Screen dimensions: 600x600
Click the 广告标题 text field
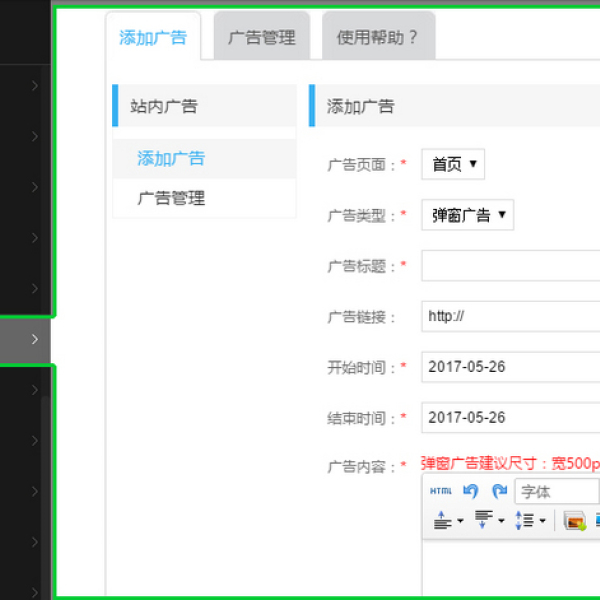[x=510, y=266]
